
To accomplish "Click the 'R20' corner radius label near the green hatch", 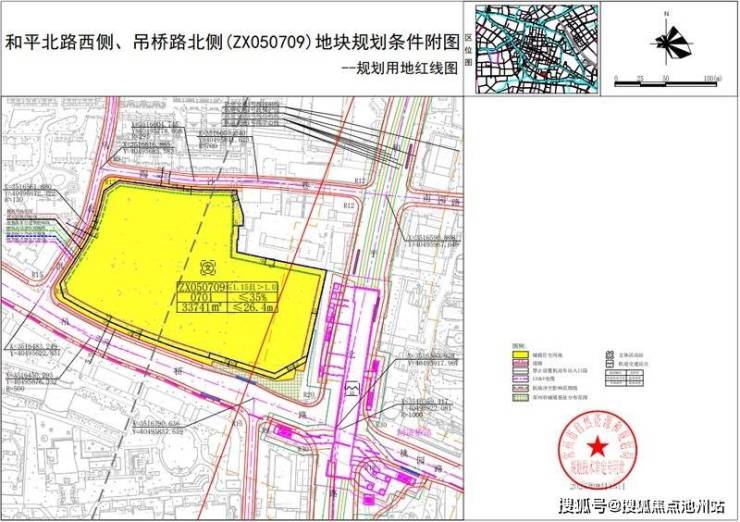I will (309, 395).
